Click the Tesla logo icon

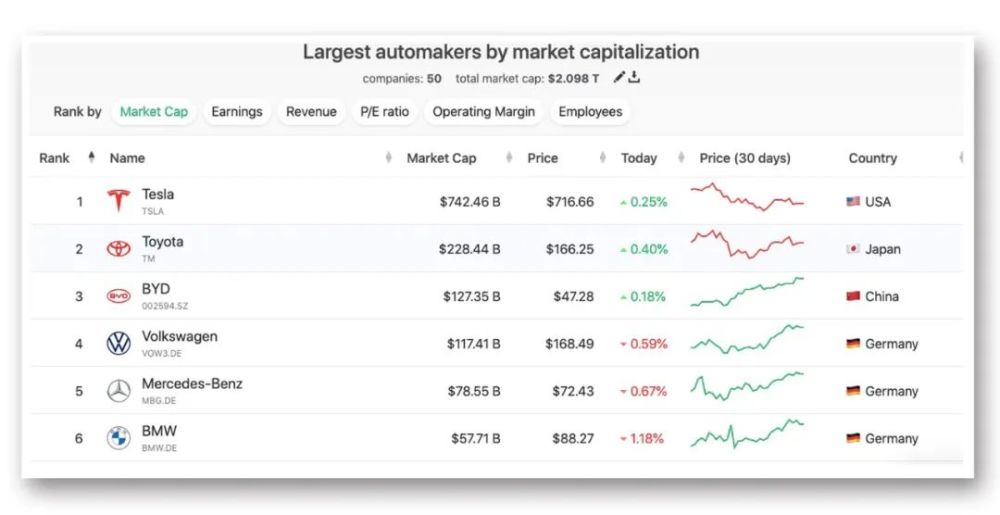[x=119, y=201]
